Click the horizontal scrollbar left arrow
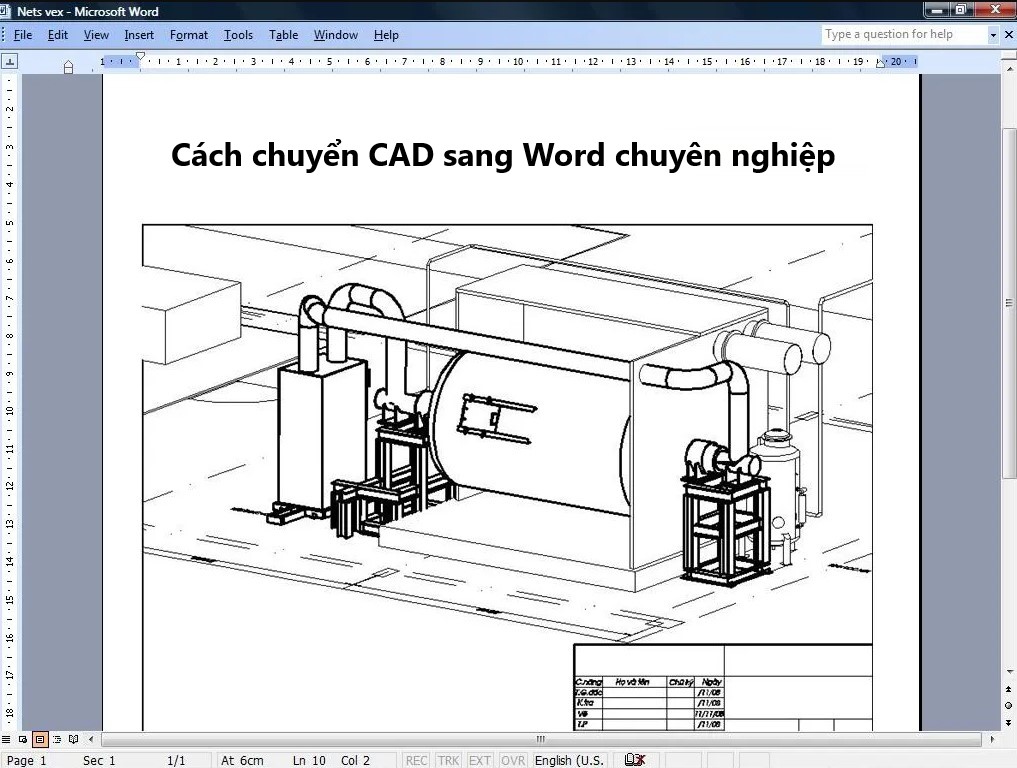The image size is (1017, 768). click(x=91, y=739)
